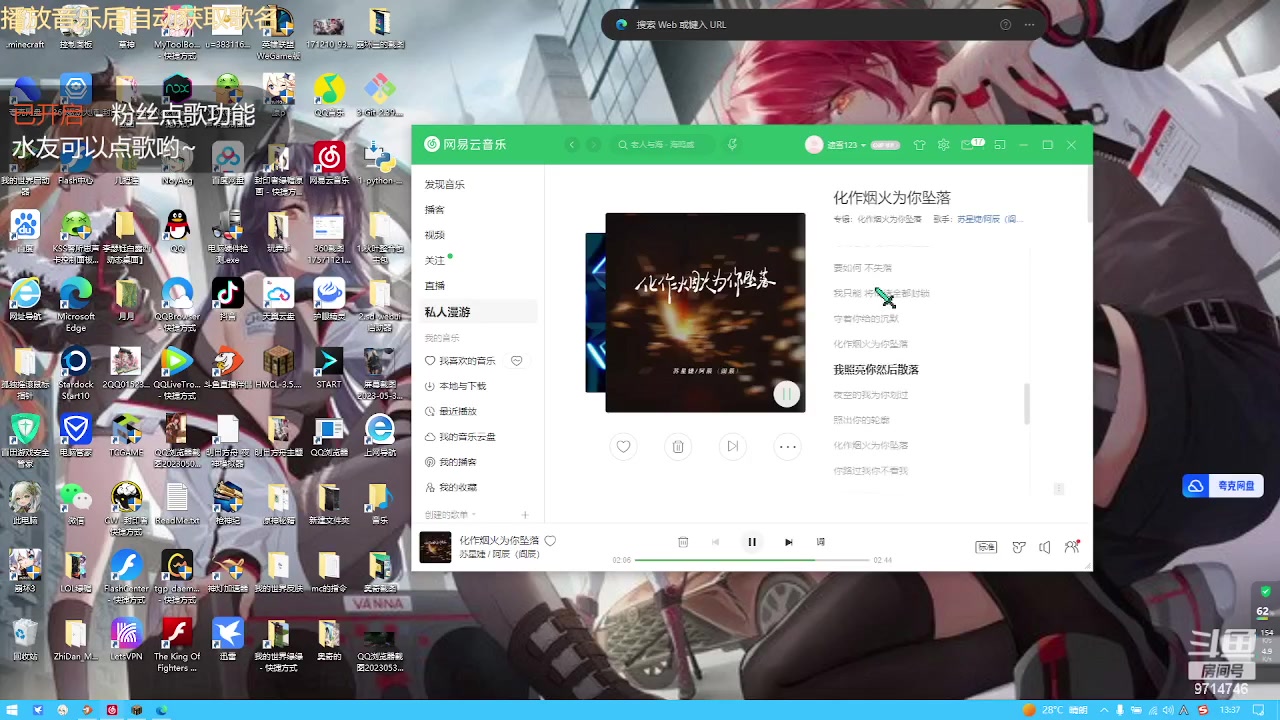Go back with NetEase back arrow
The height and width of the screenshot is (720, 1280).
[572, 145]
